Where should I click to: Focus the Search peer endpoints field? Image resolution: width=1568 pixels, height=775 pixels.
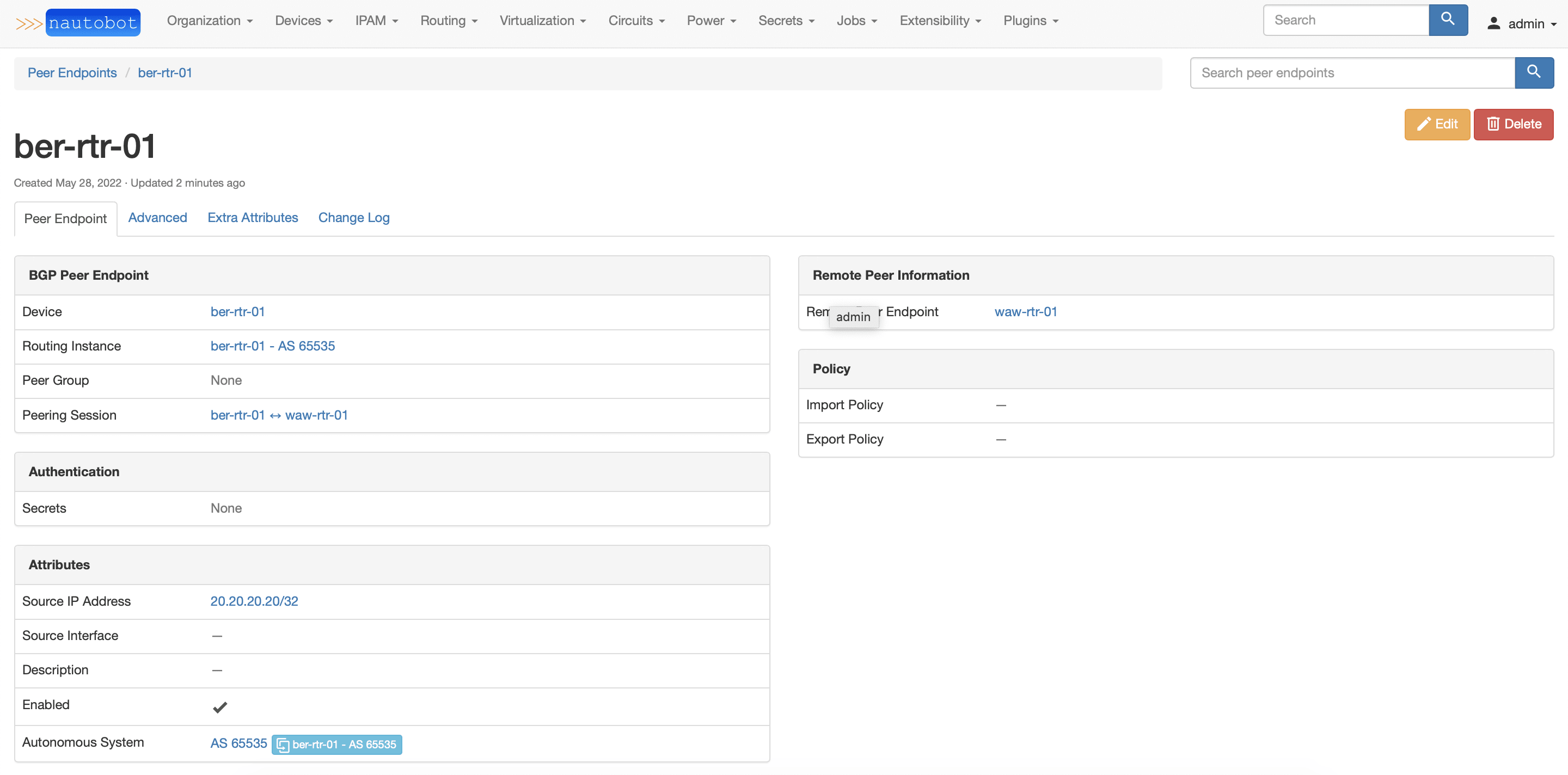tap(1351, 73)
